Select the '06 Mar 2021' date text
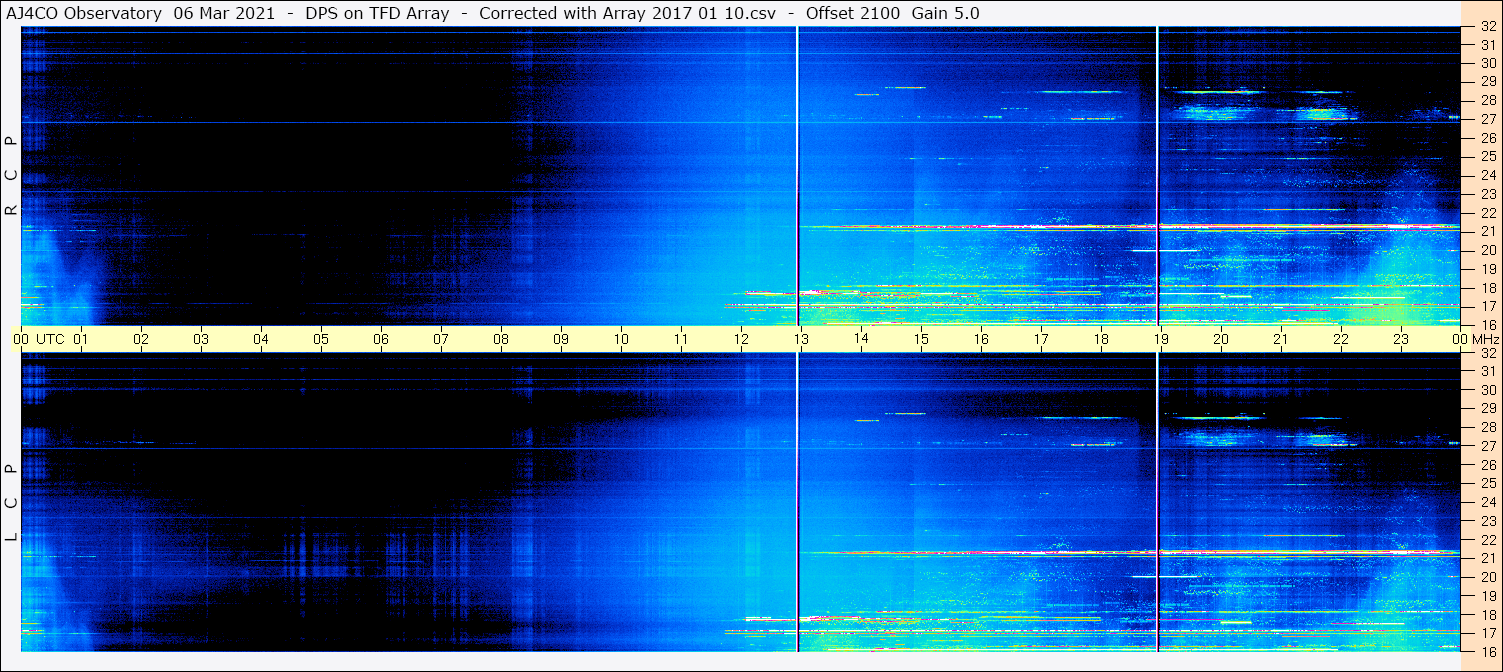 tap(224, 13)
